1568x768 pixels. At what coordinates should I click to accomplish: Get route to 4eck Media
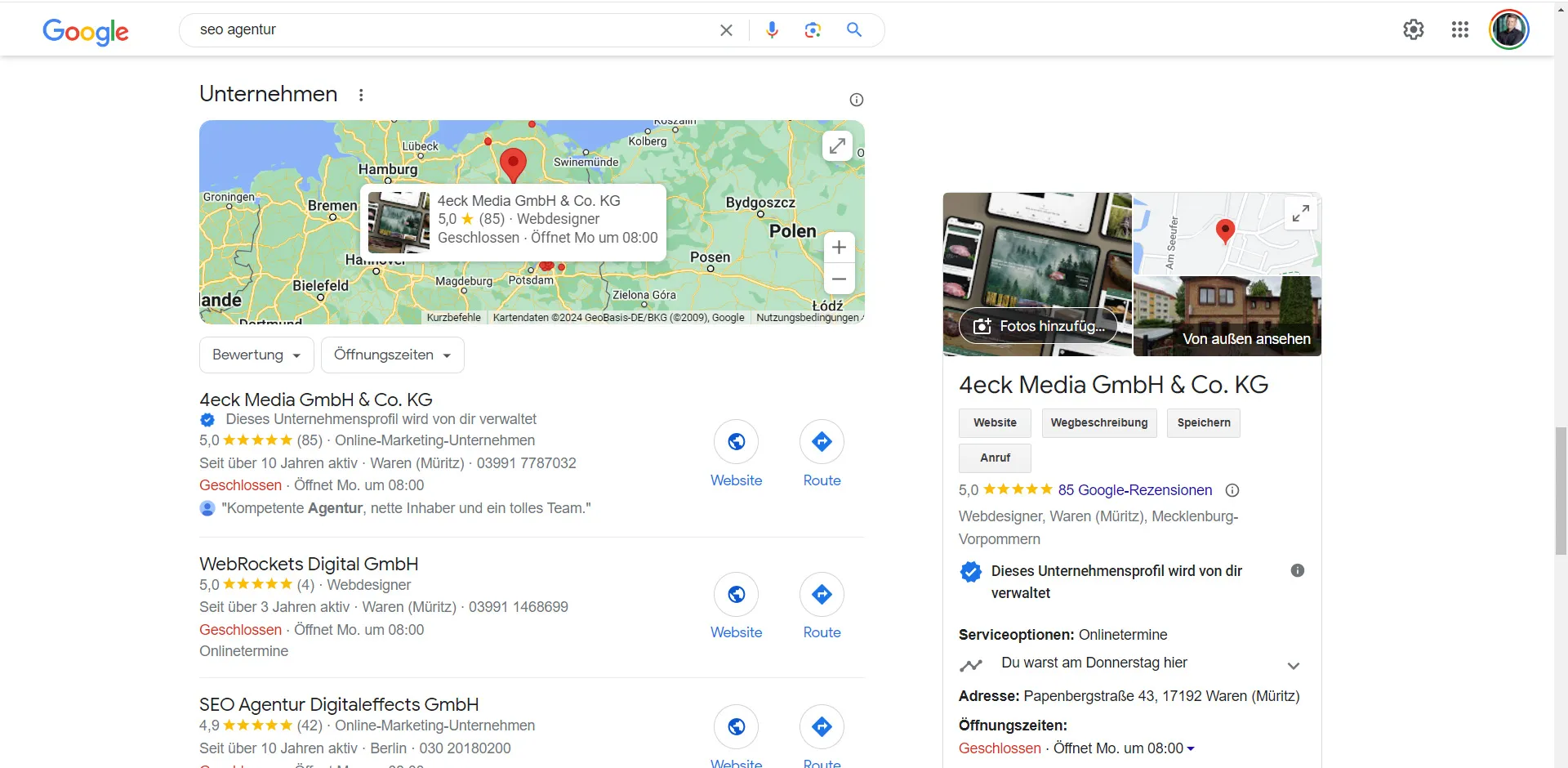pos(822,442)
